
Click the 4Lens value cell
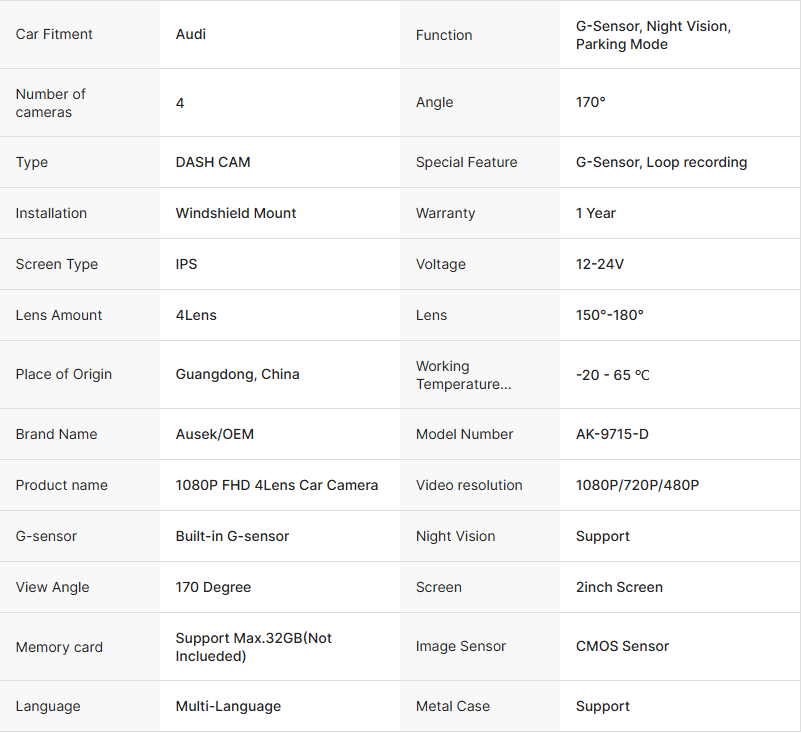(x=196, y=315)
